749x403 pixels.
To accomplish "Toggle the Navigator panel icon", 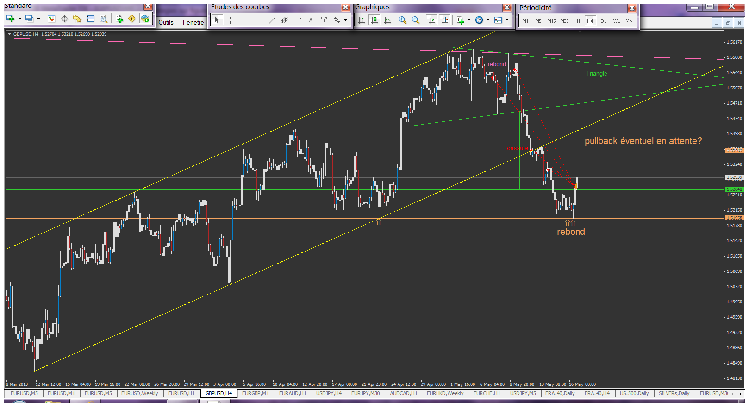I will [x=77, y=19].
